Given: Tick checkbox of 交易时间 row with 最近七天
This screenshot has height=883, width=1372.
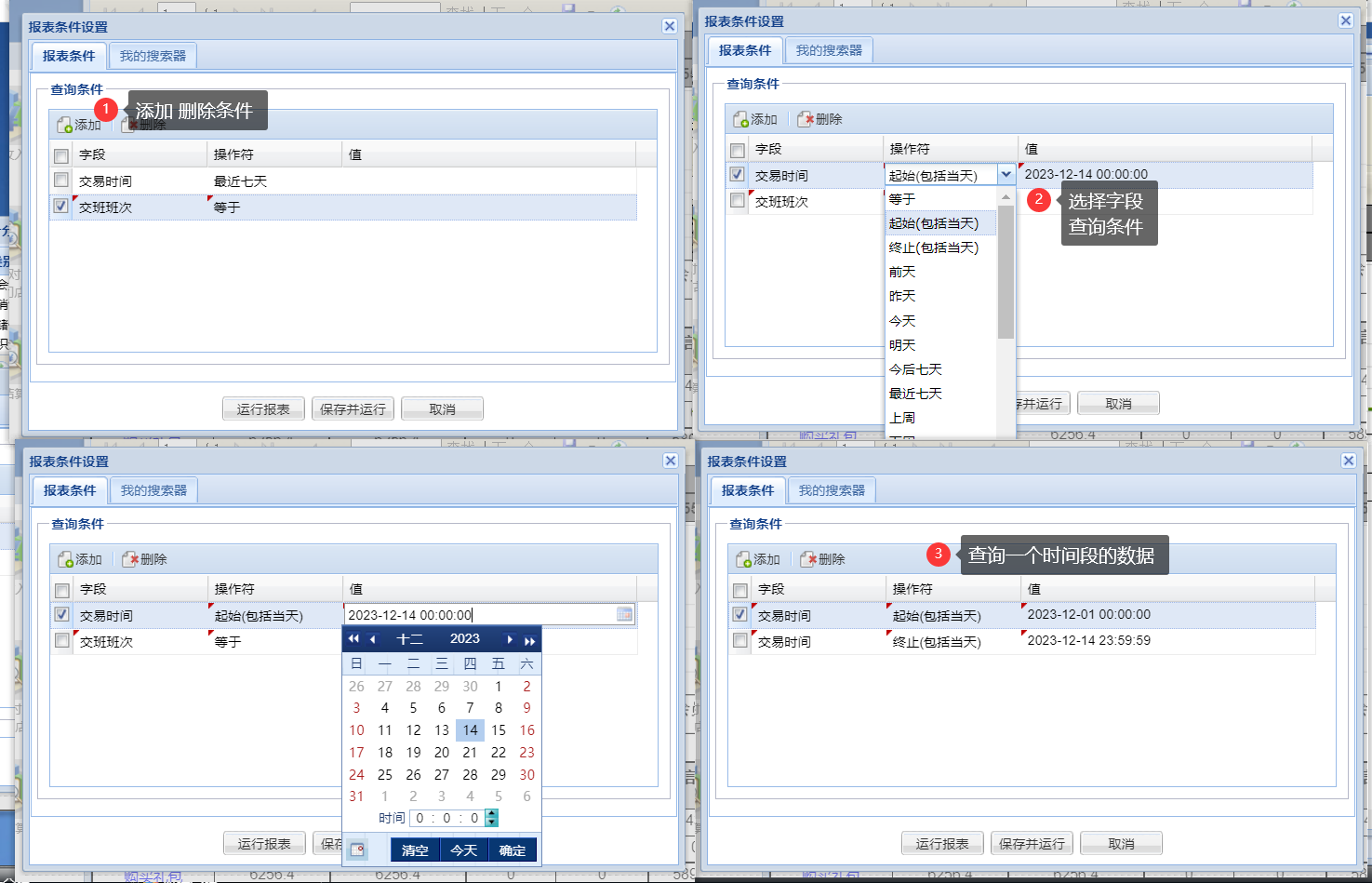Looking at the screenshot, I should pyautogui.click(x=61, y=181).
